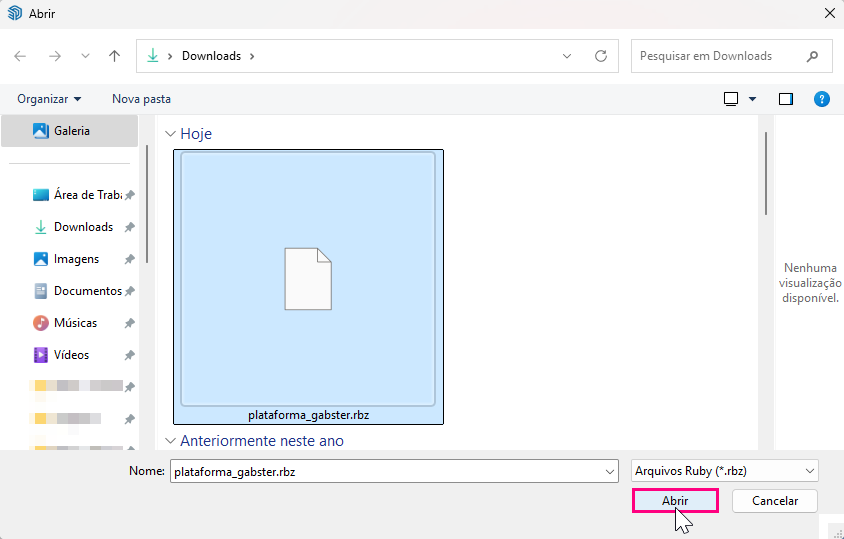The height and width of the screenshot is (539, 844).
Task: Click the Back navigation arrow
Action: tap(21, 56)
